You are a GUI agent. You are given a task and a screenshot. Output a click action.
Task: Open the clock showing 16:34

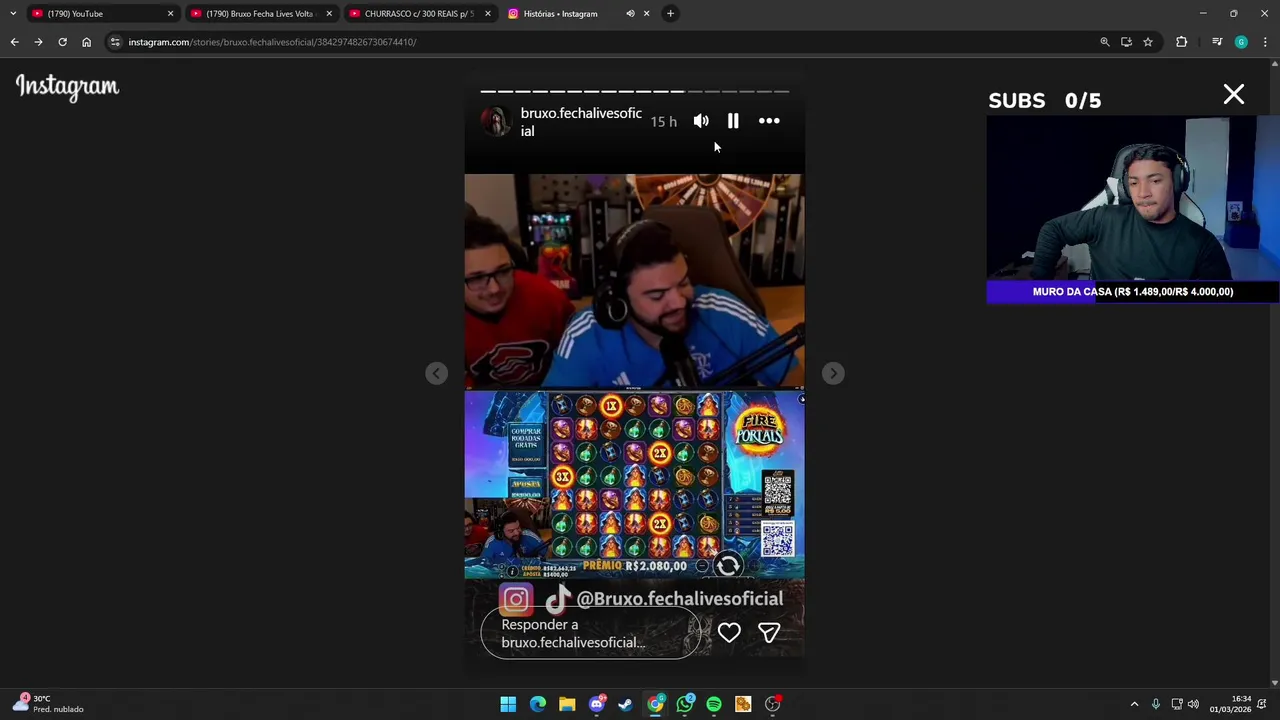[x=1230, y=704]
